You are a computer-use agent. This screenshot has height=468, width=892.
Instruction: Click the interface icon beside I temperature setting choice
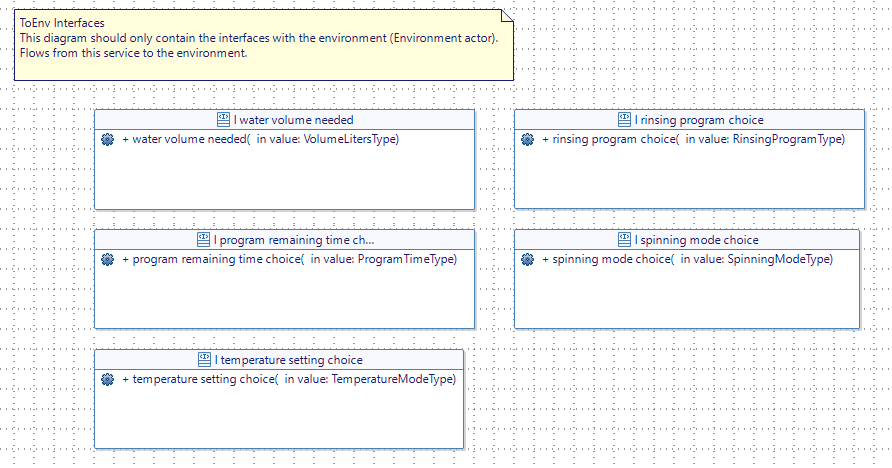pyautogui.click(x=204, y=359)
